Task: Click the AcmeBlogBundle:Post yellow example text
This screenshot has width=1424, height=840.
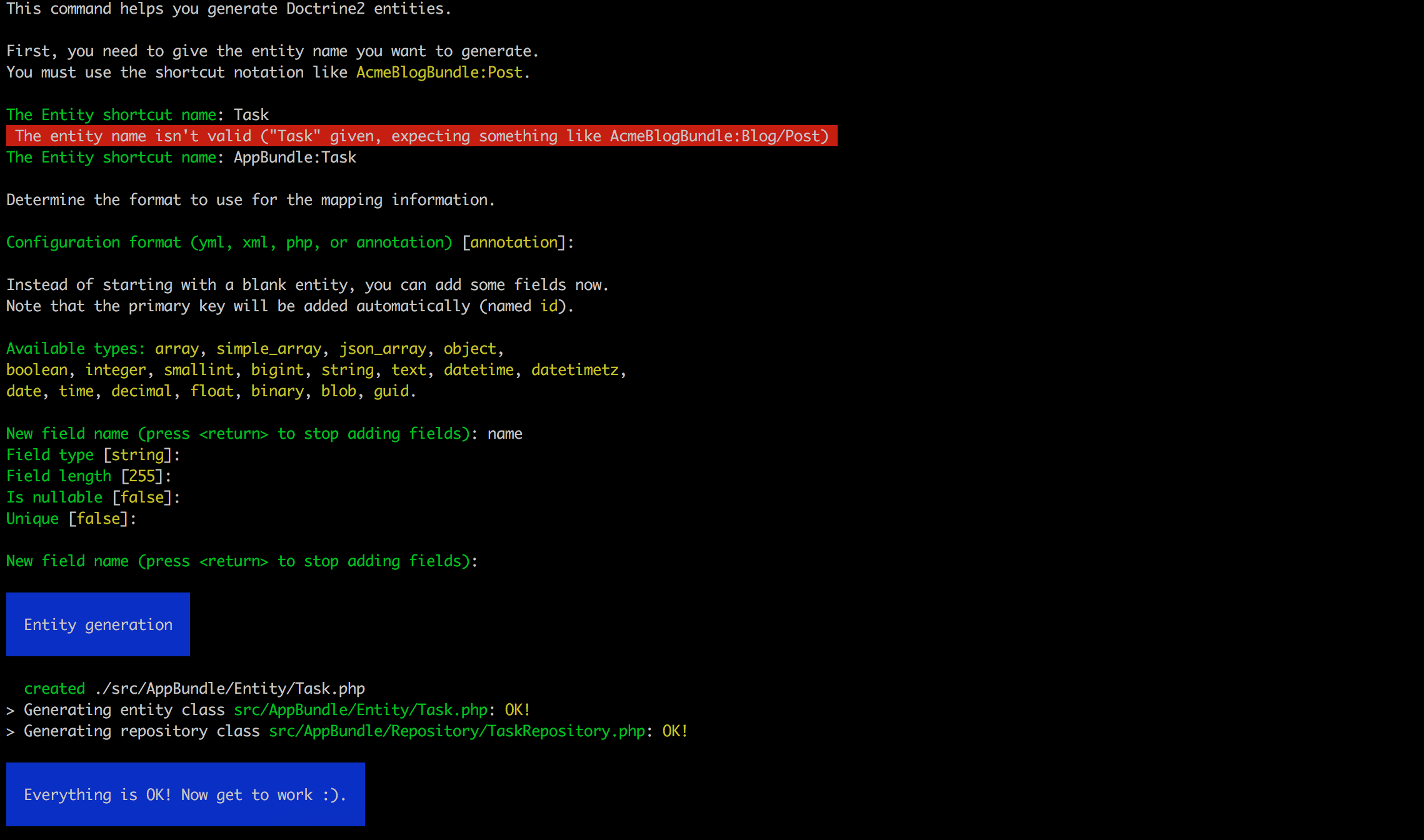Action: point(439,72)
